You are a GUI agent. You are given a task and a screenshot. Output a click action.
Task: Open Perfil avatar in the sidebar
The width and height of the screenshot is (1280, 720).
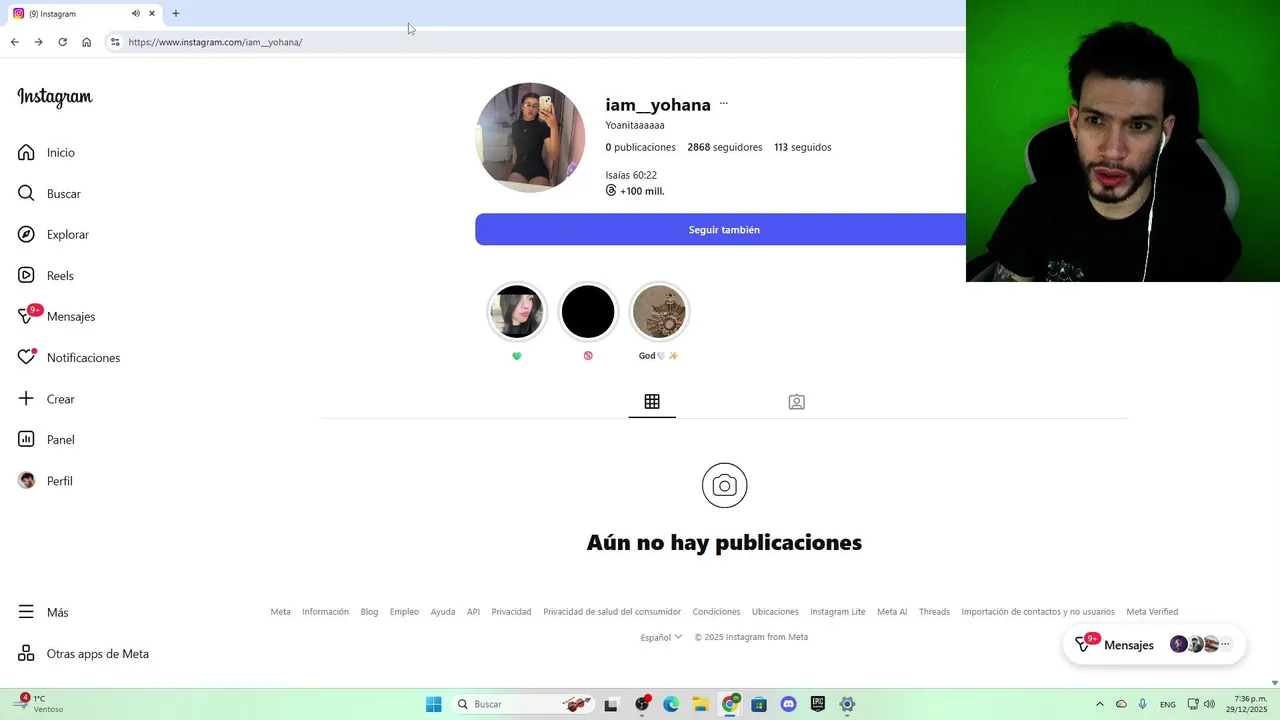point(26,481)
